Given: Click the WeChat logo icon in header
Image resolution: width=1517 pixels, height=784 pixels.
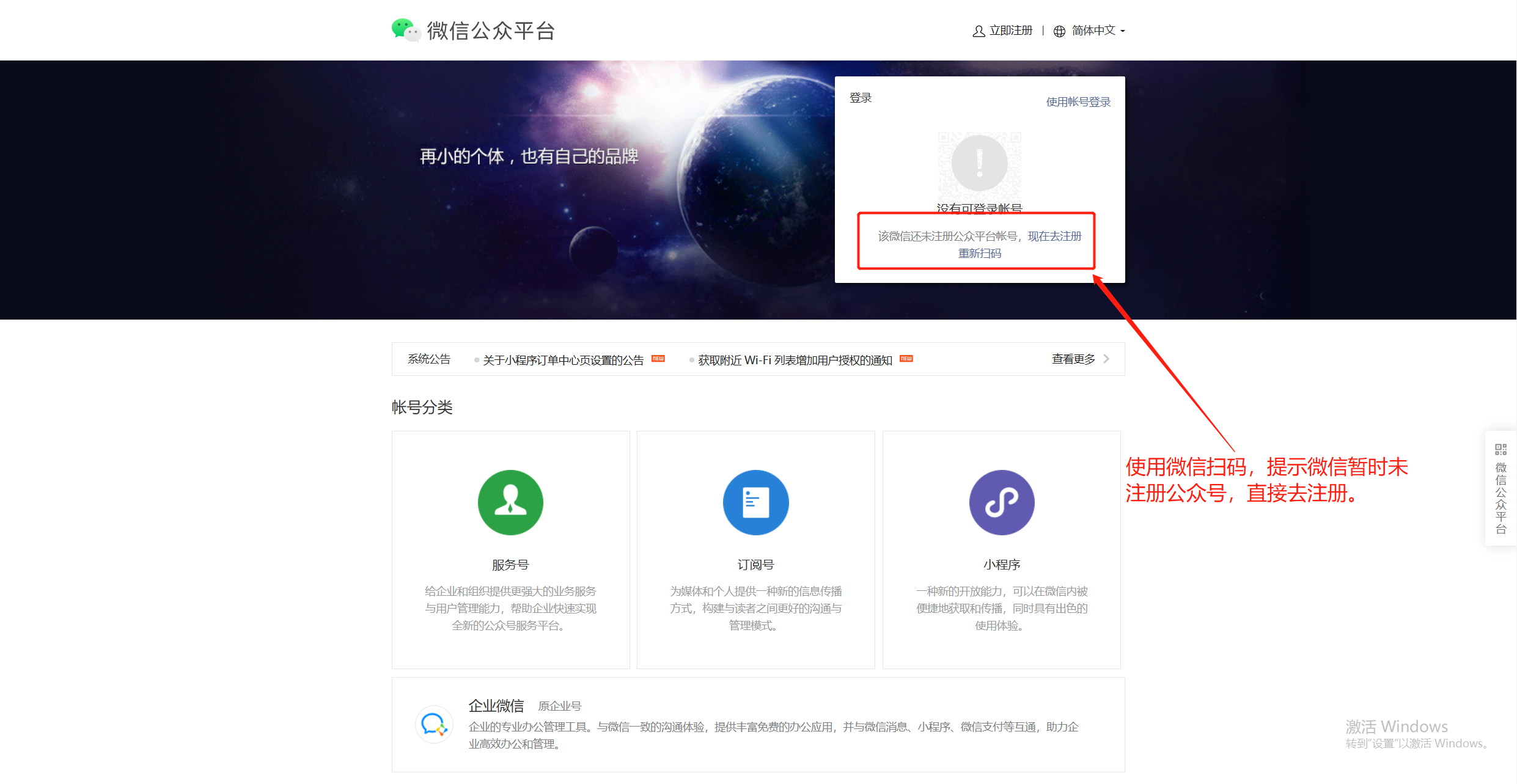Looking at the screenshot, I should click(406, 30).
